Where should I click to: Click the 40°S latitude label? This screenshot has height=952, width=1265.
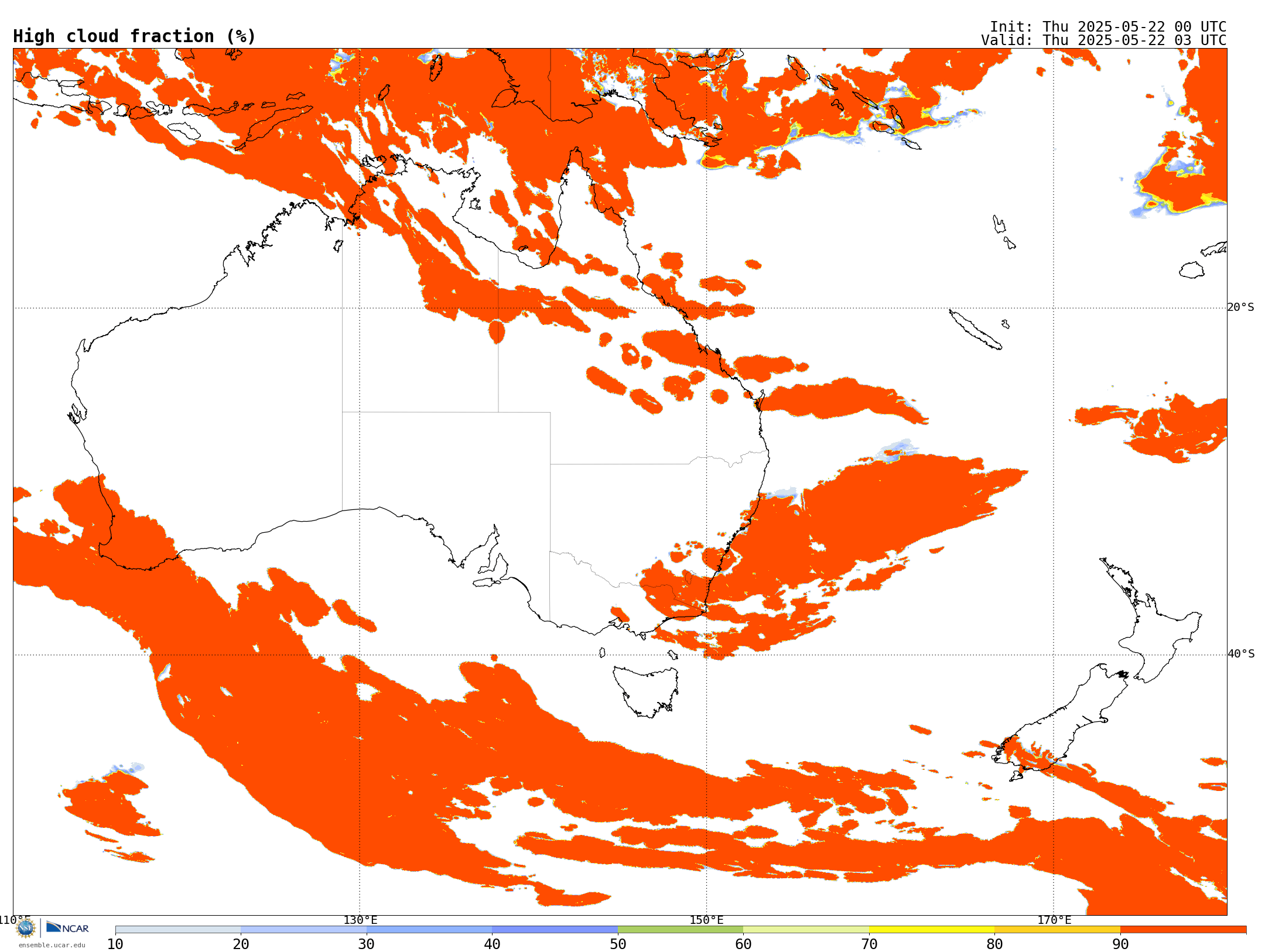click(1240, 654)
